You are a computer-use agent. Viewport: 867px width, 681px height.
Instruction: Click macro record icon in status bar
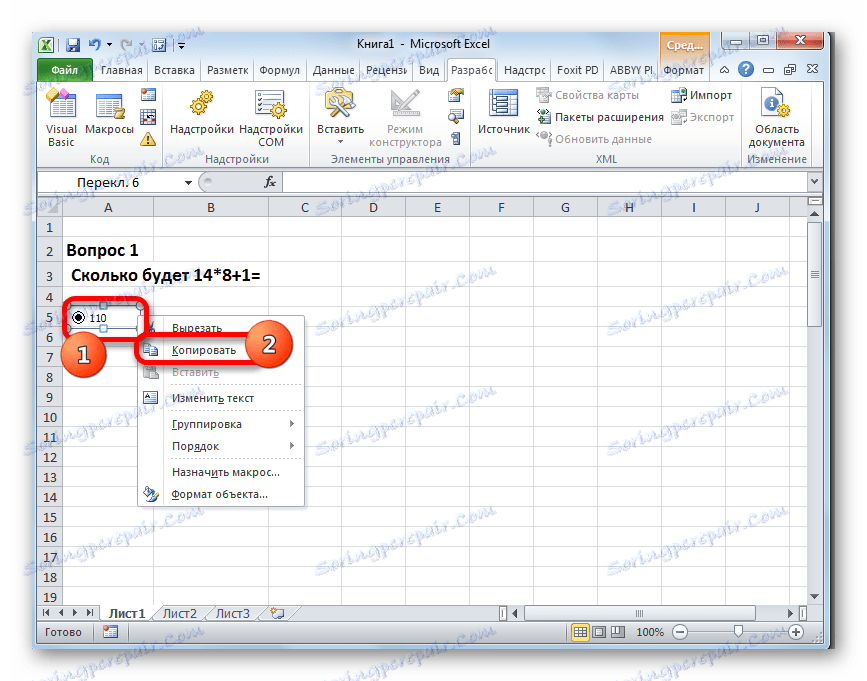(111, 632)
